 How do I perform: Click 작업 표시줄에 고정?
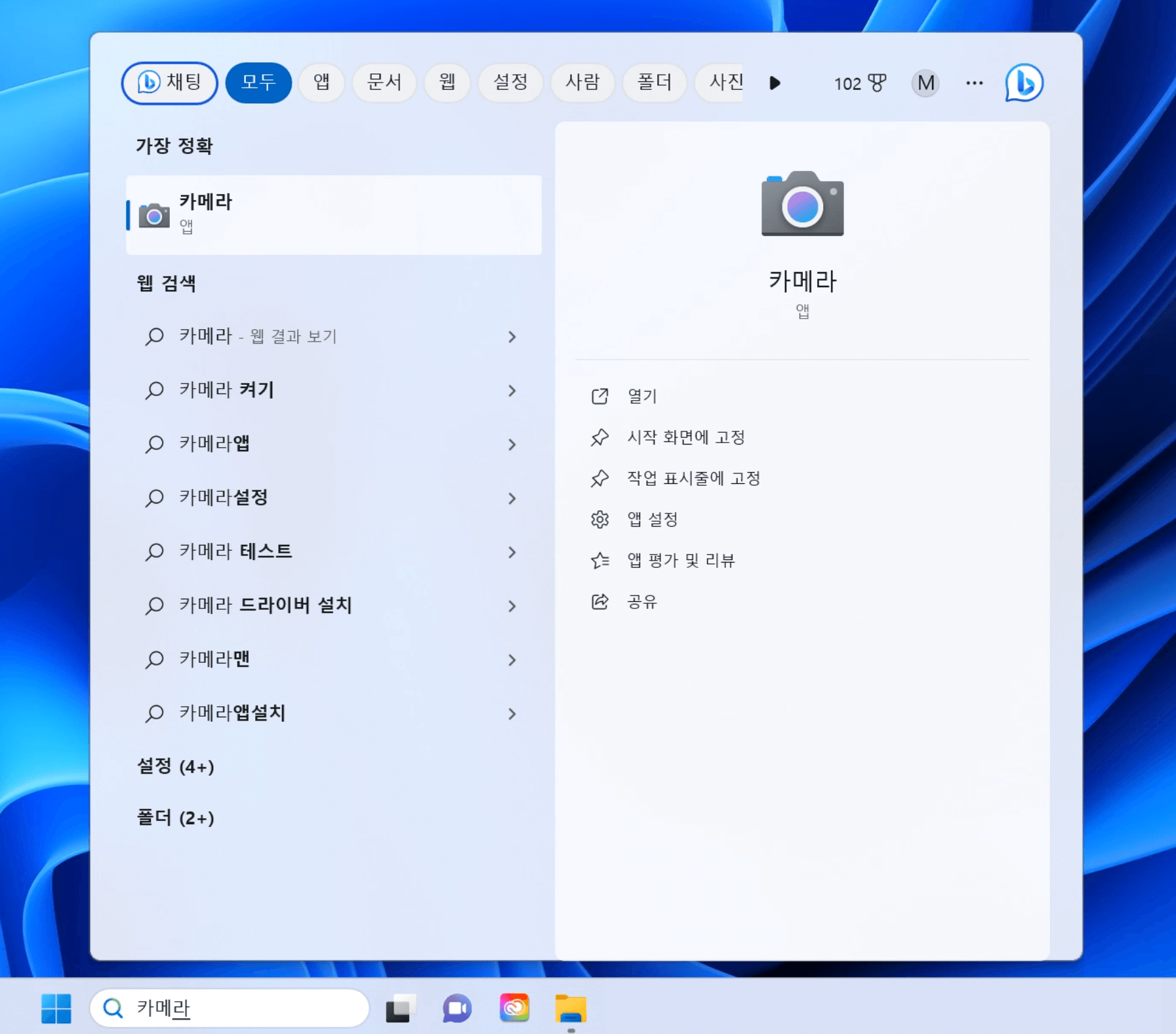click(x=693, y=479)
